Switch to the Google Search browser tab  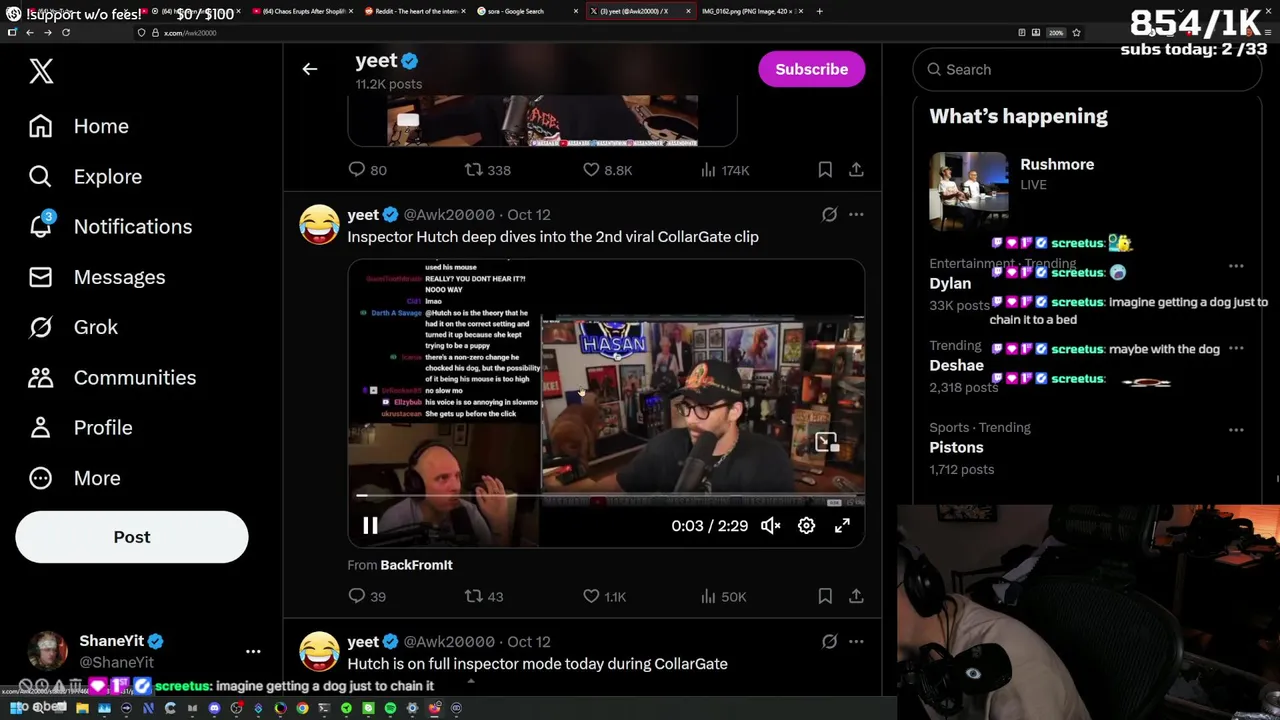pos(525,11)
